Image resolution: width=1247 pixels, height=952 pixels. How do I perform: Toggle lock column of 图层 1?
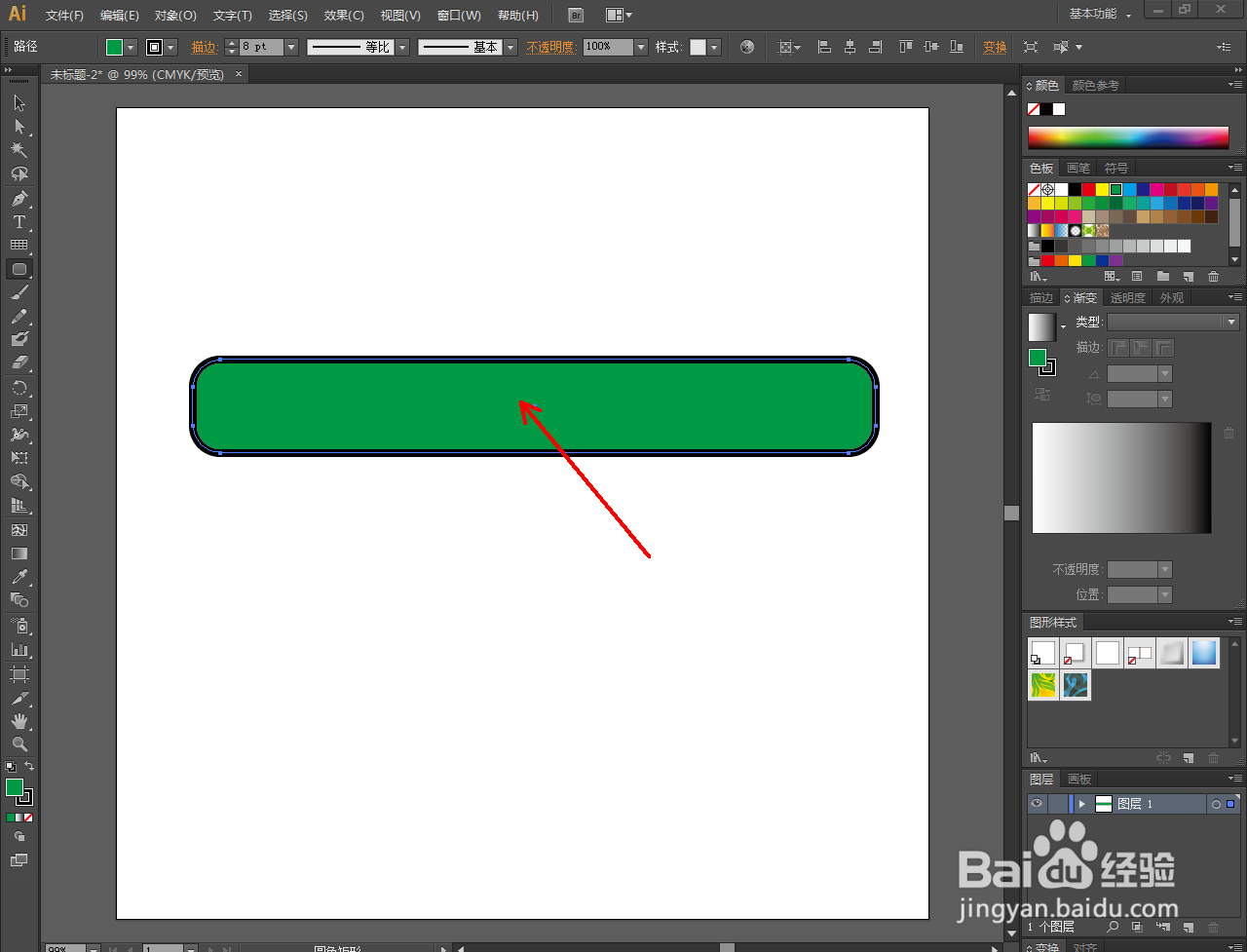1056,804
